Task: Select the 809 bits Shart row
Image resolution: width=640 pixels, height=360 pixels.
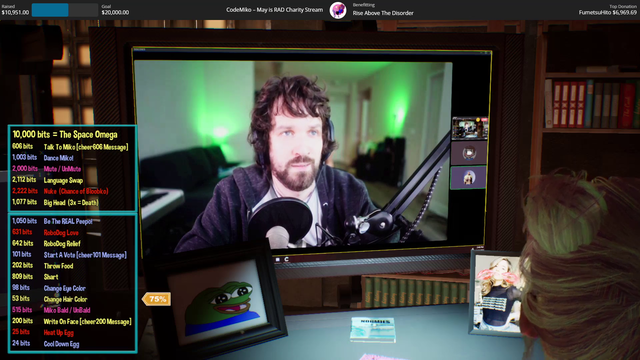Action: click(x=35, y=277)
